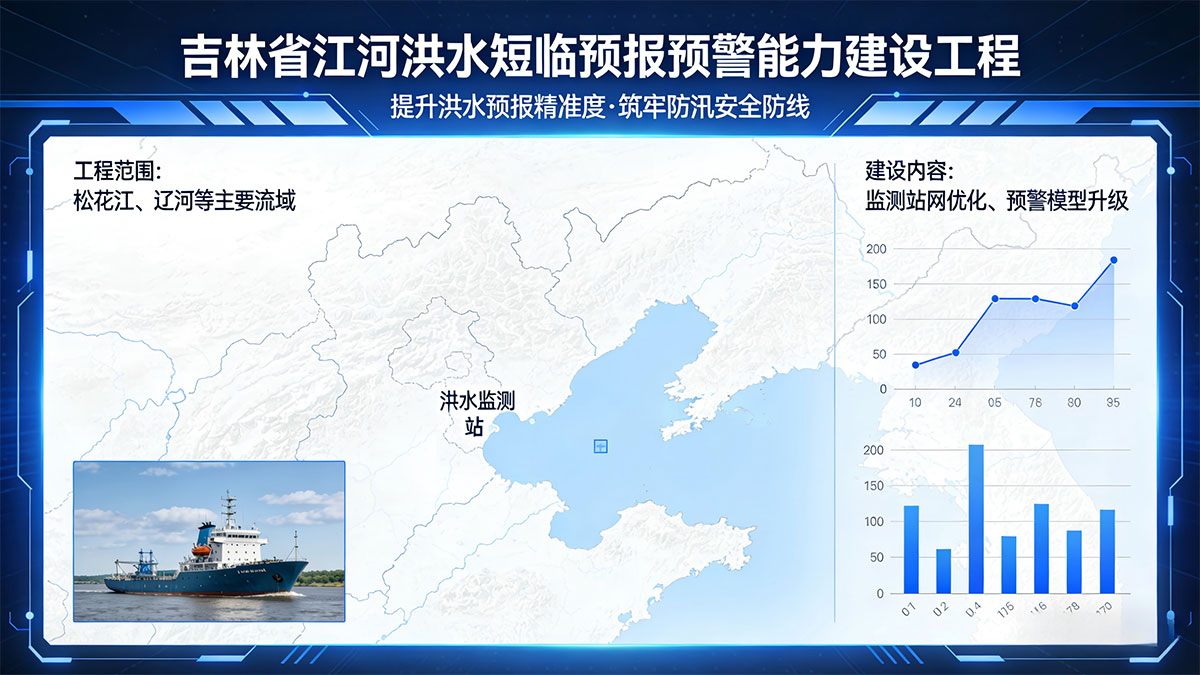Click the line chart point above 80
The height and width of the screenshot is (675, 1200).
click(1075, 306)
